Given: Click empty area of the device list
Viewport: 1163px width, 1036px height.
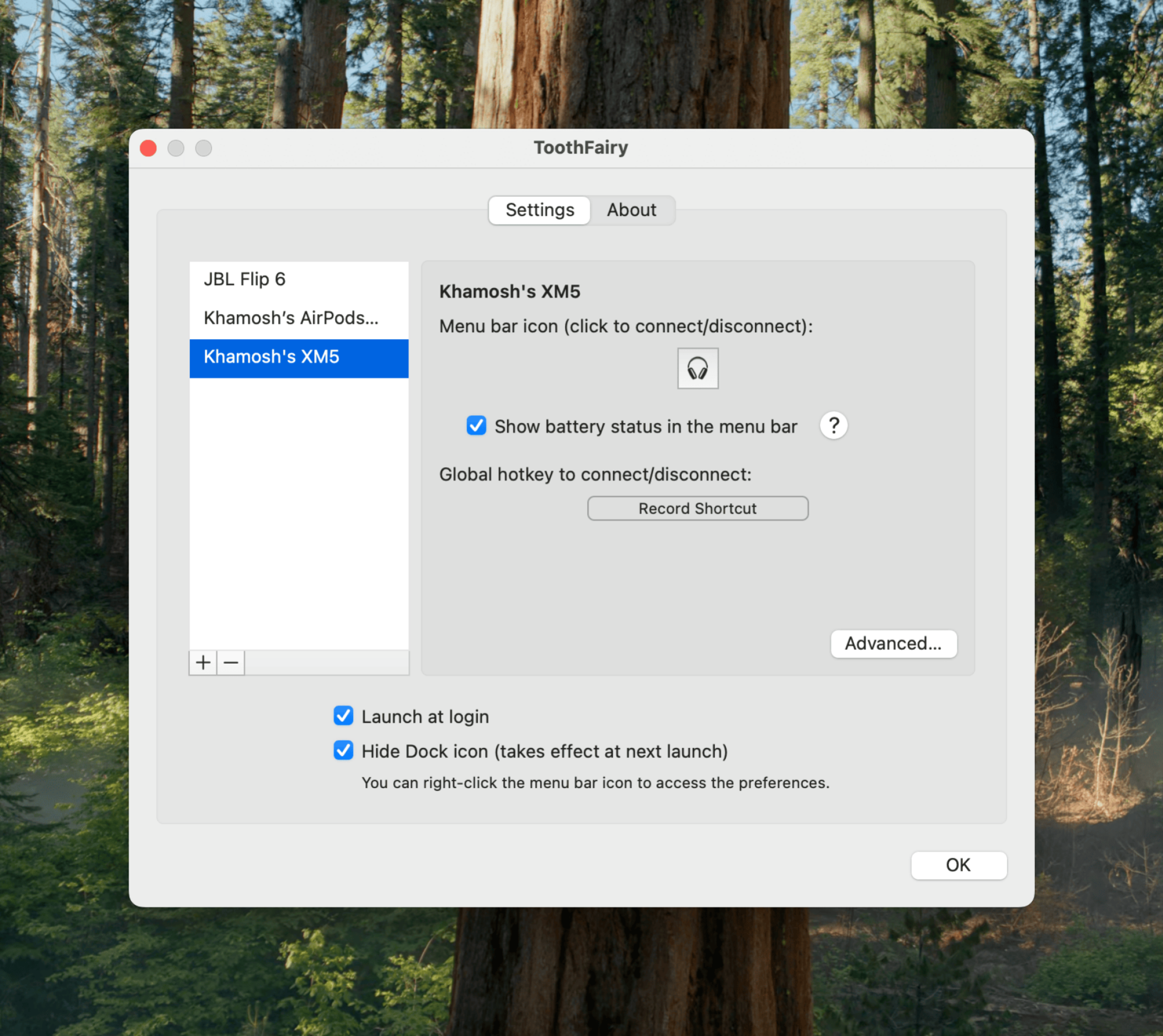Looking at the screenshot, I should pos(298,512).
